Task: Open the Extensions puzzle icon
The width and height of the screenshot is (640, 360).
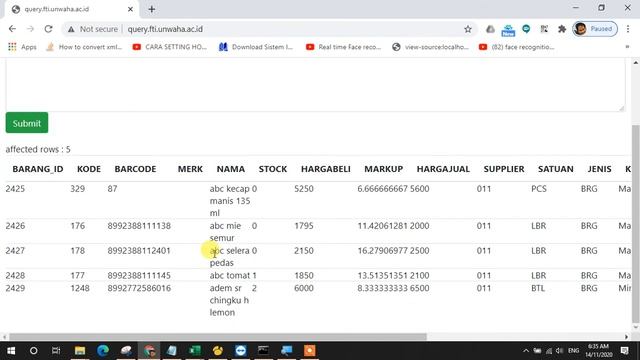Action: pyautogui.click(x=562, y=29)
